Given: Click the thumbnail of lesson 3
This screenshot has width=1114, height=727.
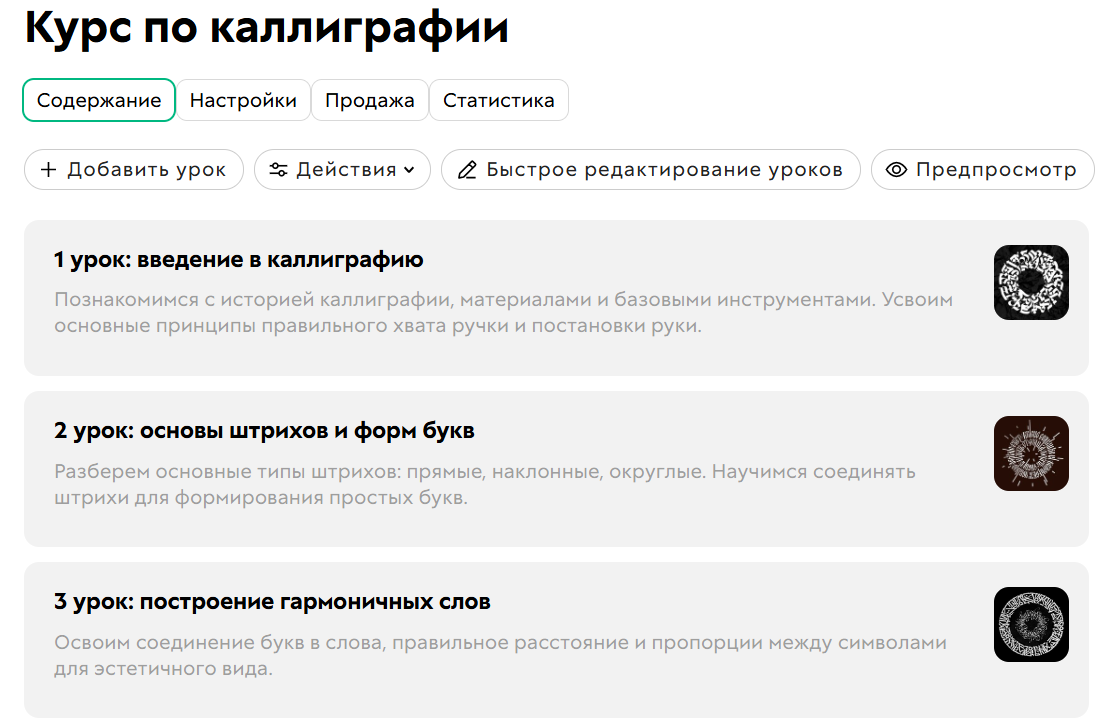Looking at the screenshot, I should pyautogui.click(x=1031, y=625).
